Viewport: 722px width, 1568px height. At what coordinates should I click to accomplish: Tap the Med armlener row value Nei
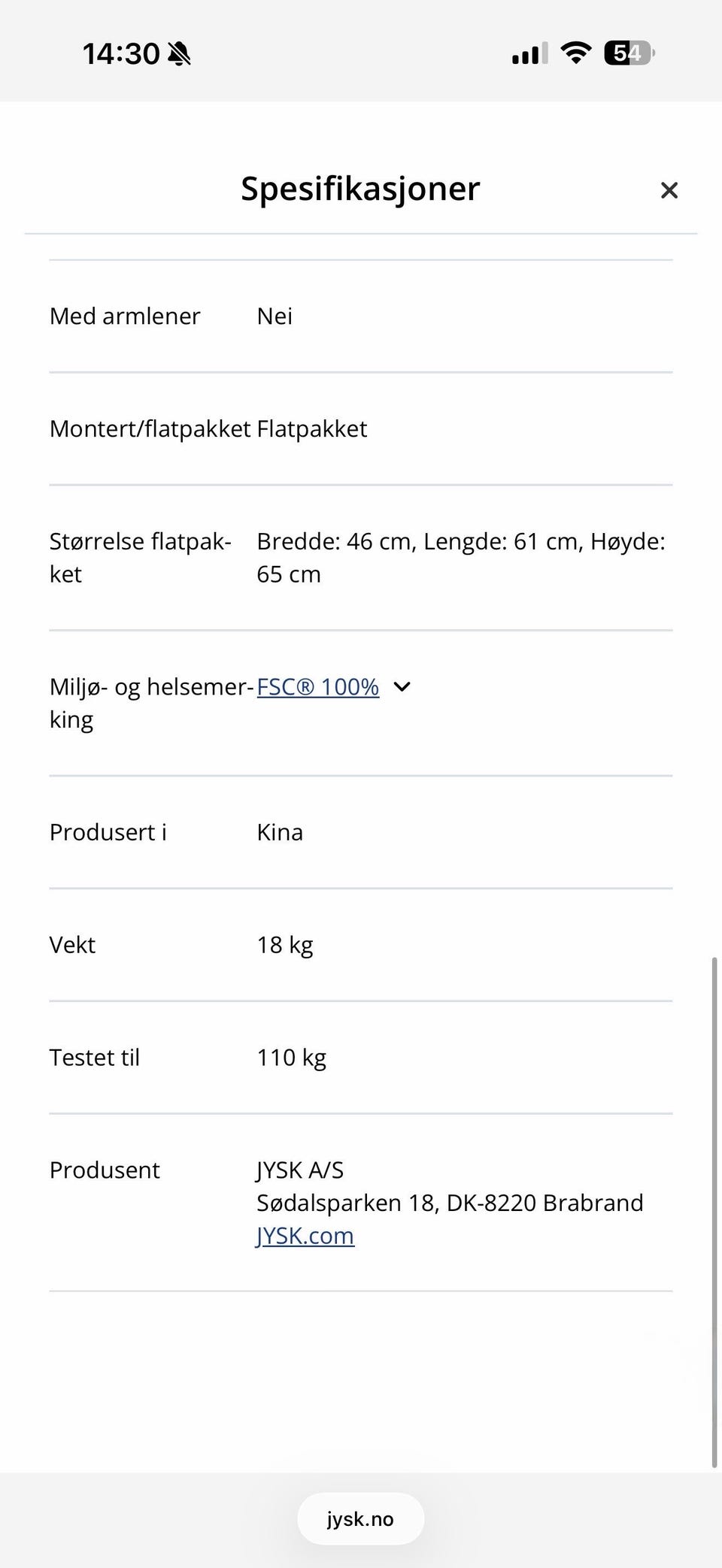coord(275,316)
